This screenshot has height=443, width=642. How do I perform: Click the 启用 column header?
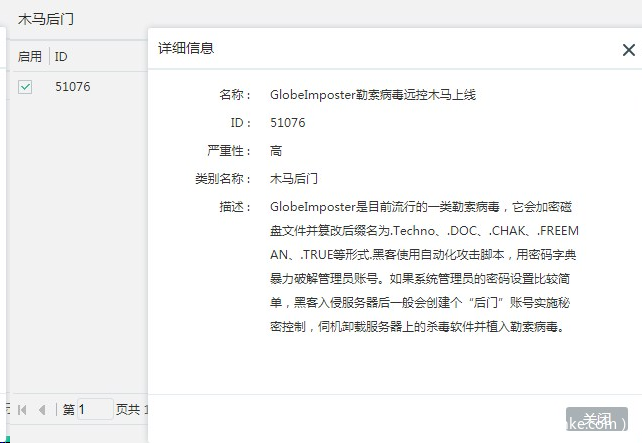29,57
